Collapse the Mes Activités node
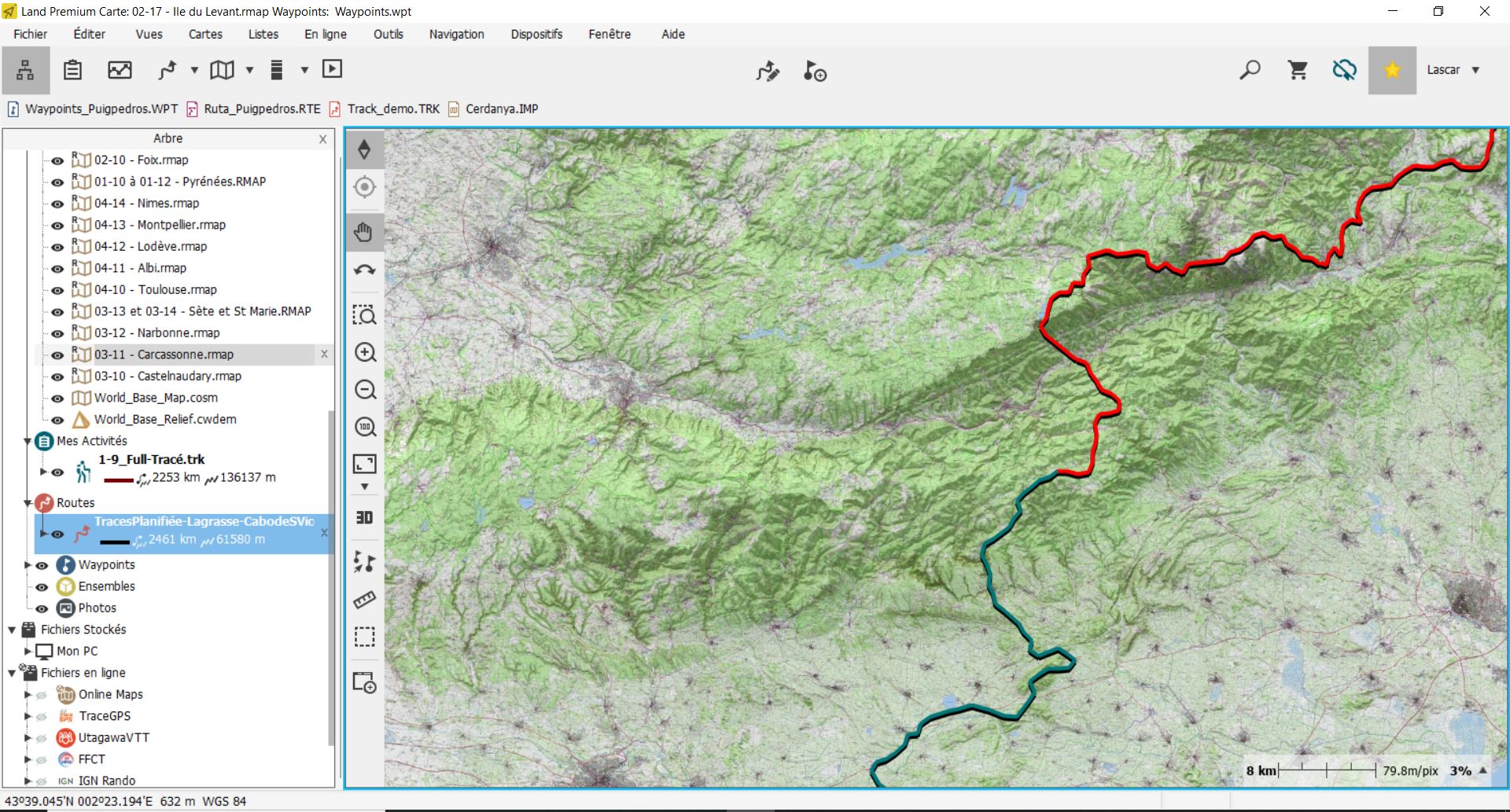The width and height of the screenshot is (1510, 812). (x=28, y=441)
